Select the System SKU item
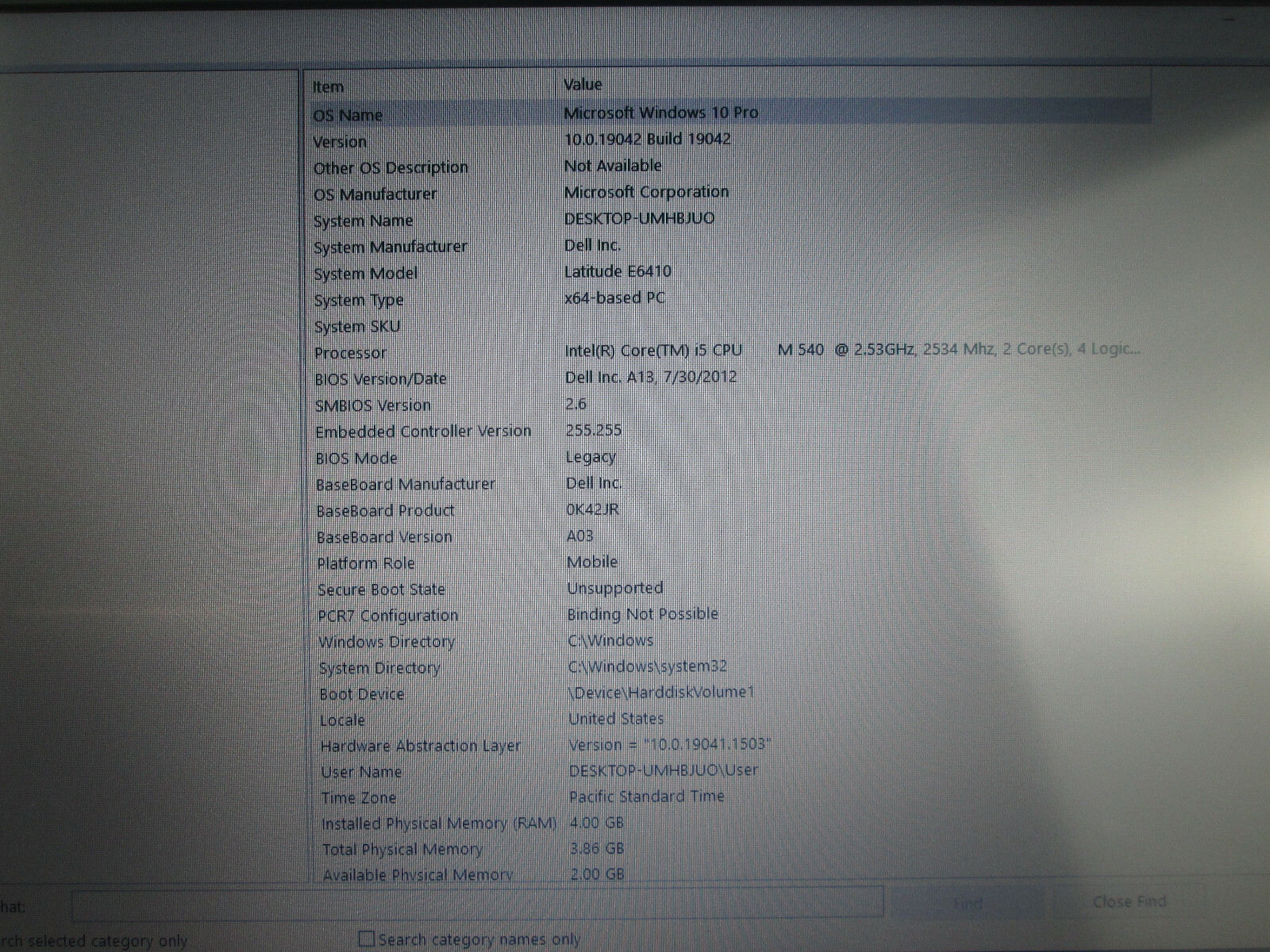 (x=356, y=327)
